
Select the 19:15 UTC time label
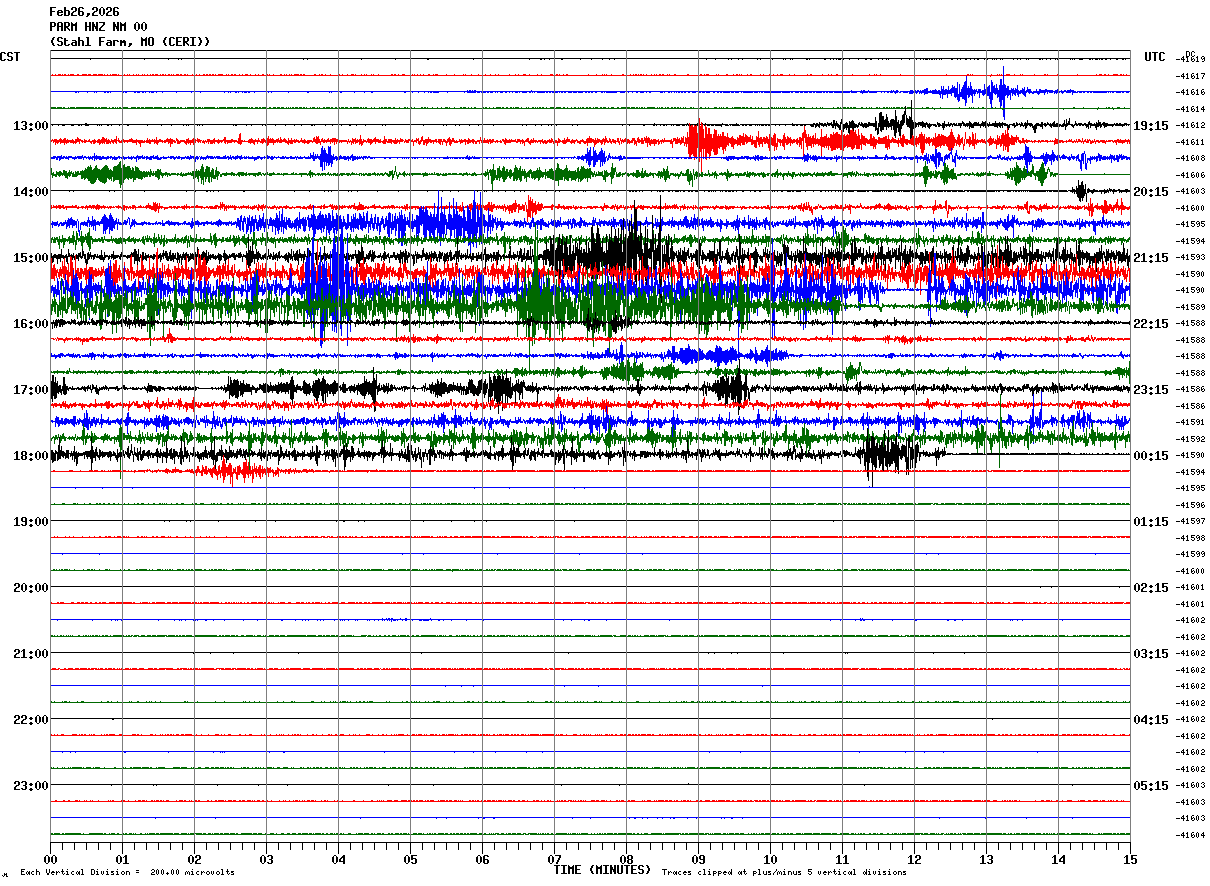(x=1150, y=126)
